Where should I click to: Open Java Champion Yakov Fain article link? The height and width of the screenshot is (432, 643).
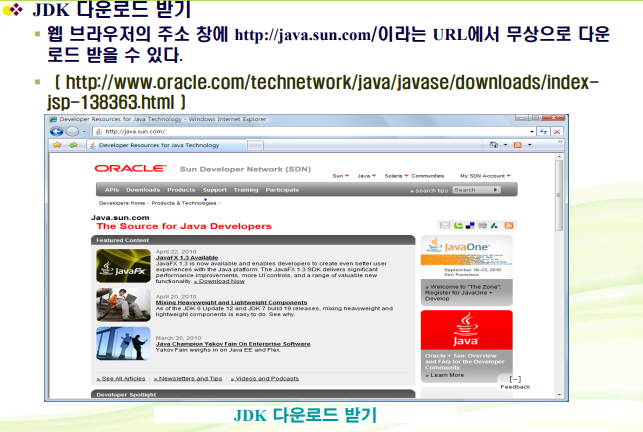233,344
